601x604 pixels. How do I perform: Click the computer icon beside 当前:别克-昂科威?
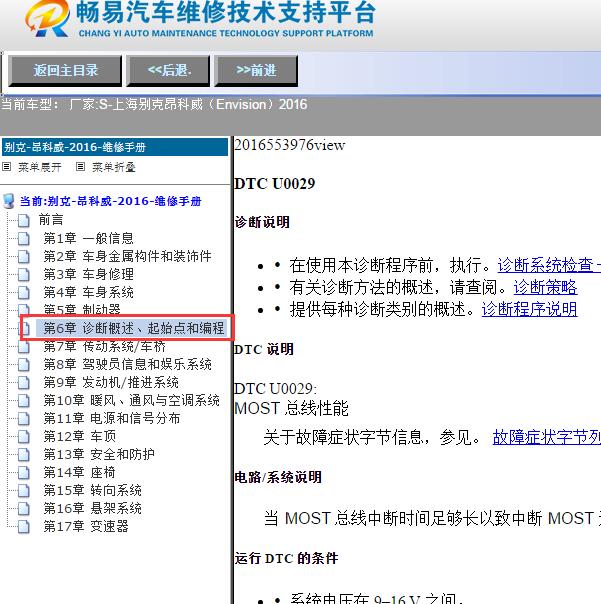9,201
